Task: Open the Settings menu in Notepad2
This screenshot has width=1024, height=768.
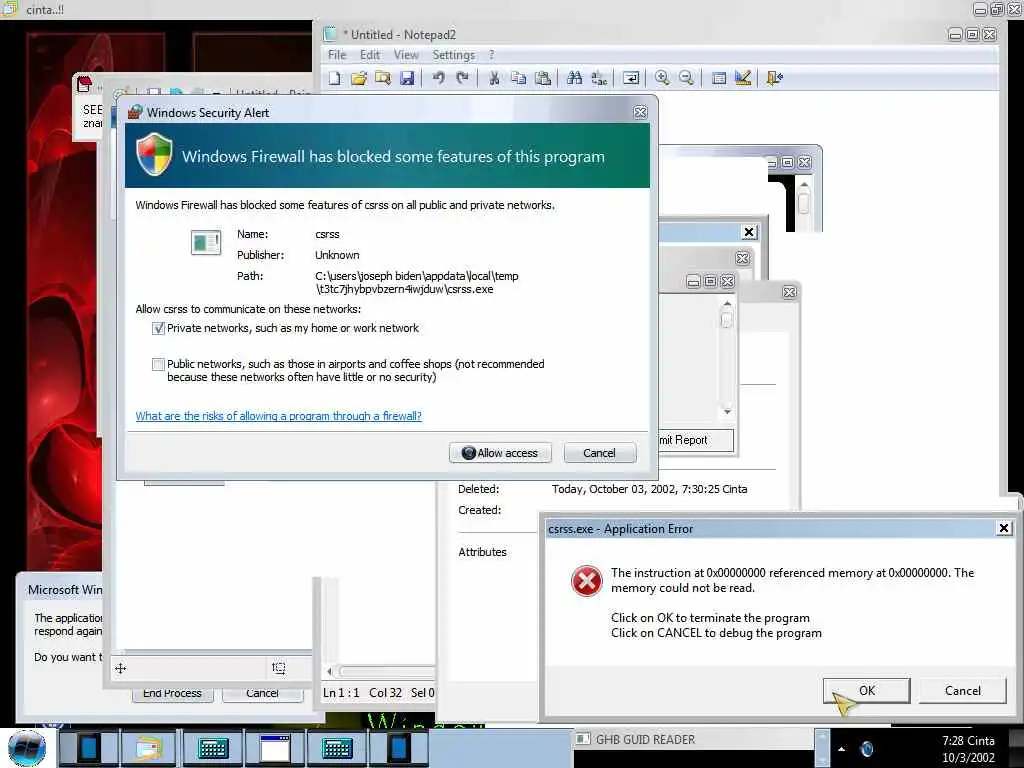Action: [453, 55]
